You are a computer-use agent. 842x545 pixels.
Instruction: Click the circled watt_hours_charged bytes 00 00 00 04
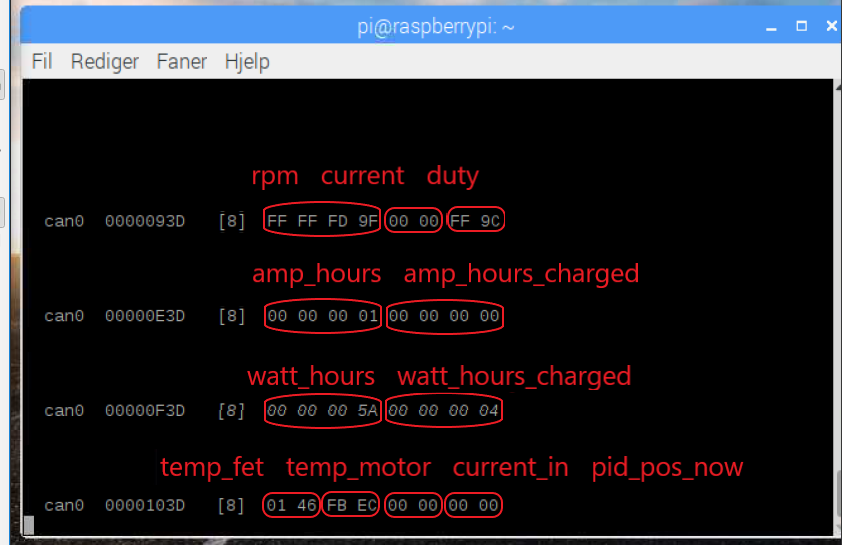tap(444, 411)
